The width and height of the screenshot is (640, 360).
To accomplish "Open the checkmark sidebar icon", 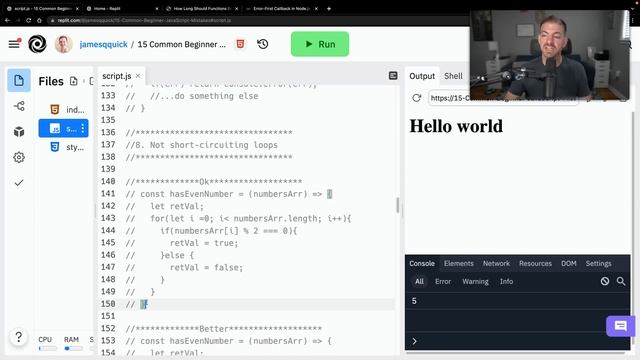I will (19, 183).
